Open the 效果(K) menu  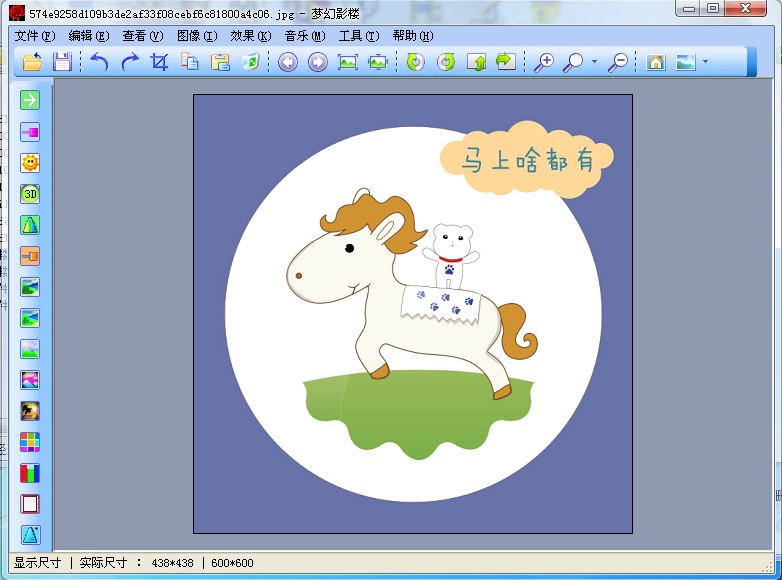coord(250,35)
